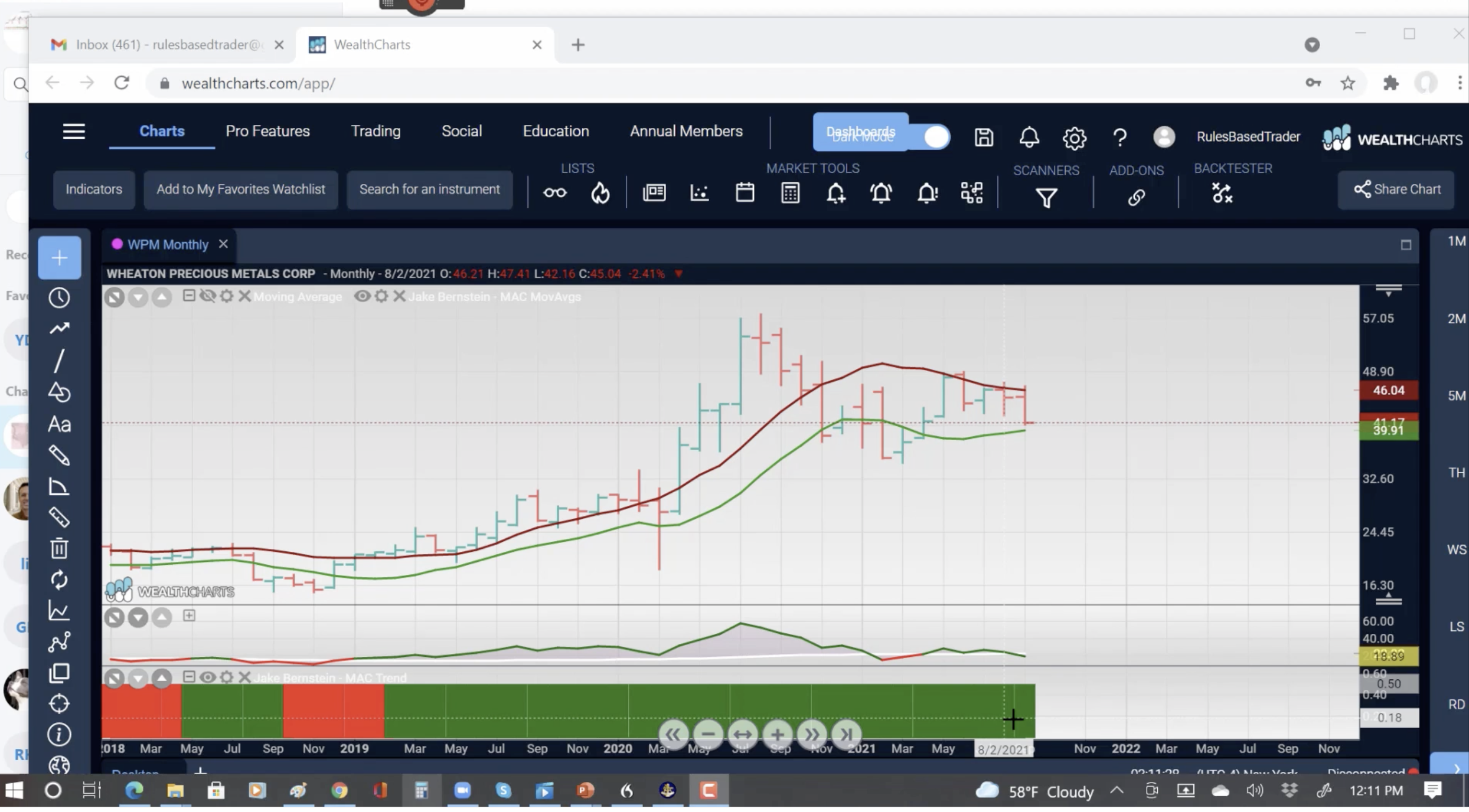1469x812 pixels.
Task: Click the save floppy disk icon
Action: 984,137
